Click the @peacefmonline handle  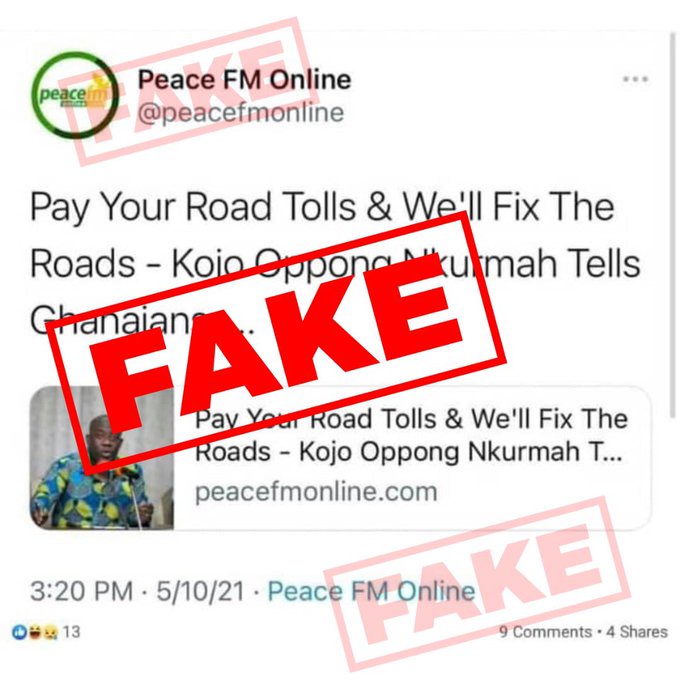(x=241, y=113)
